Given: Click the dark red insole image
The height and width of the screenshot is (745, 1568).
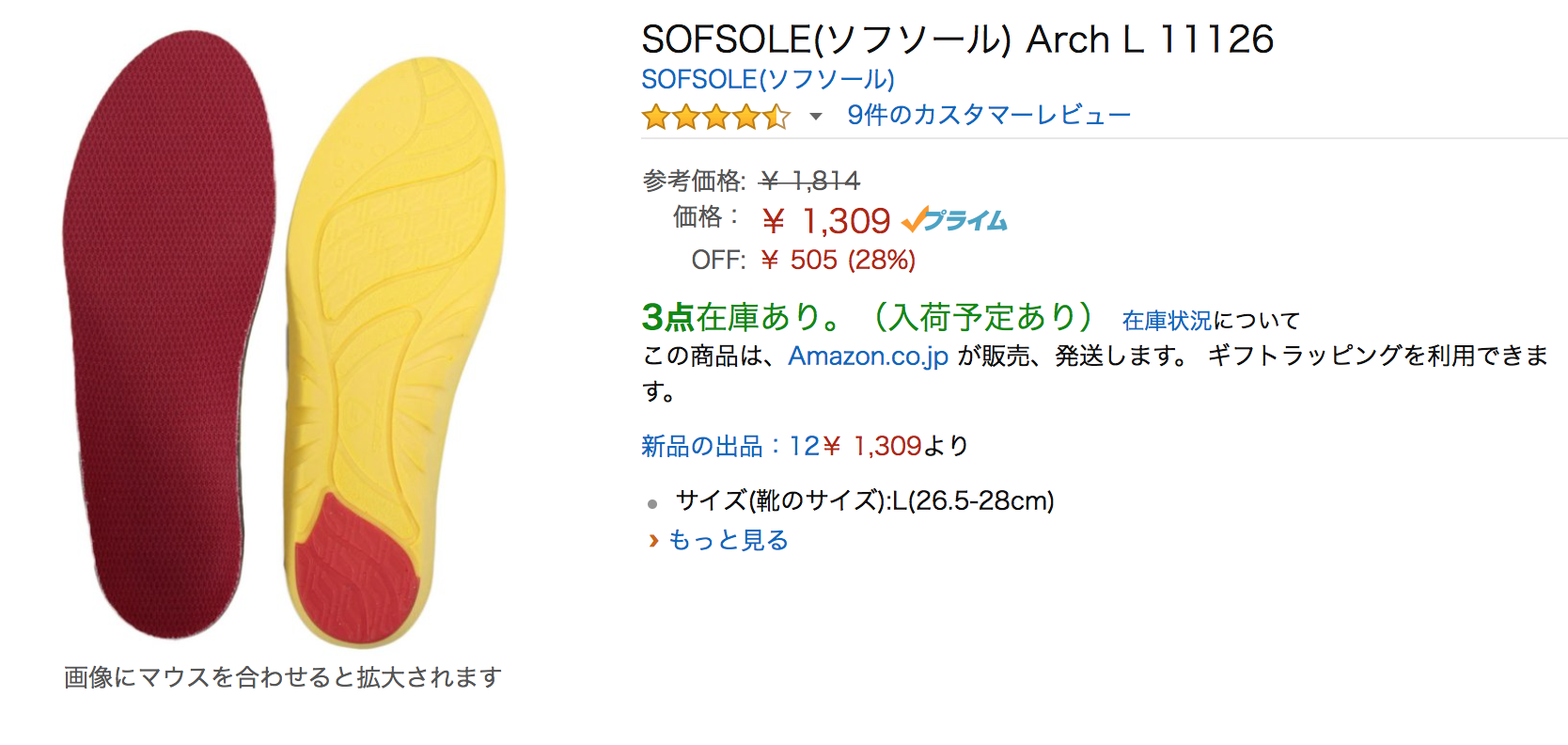Looking at the screenshot, I should 169,329.
